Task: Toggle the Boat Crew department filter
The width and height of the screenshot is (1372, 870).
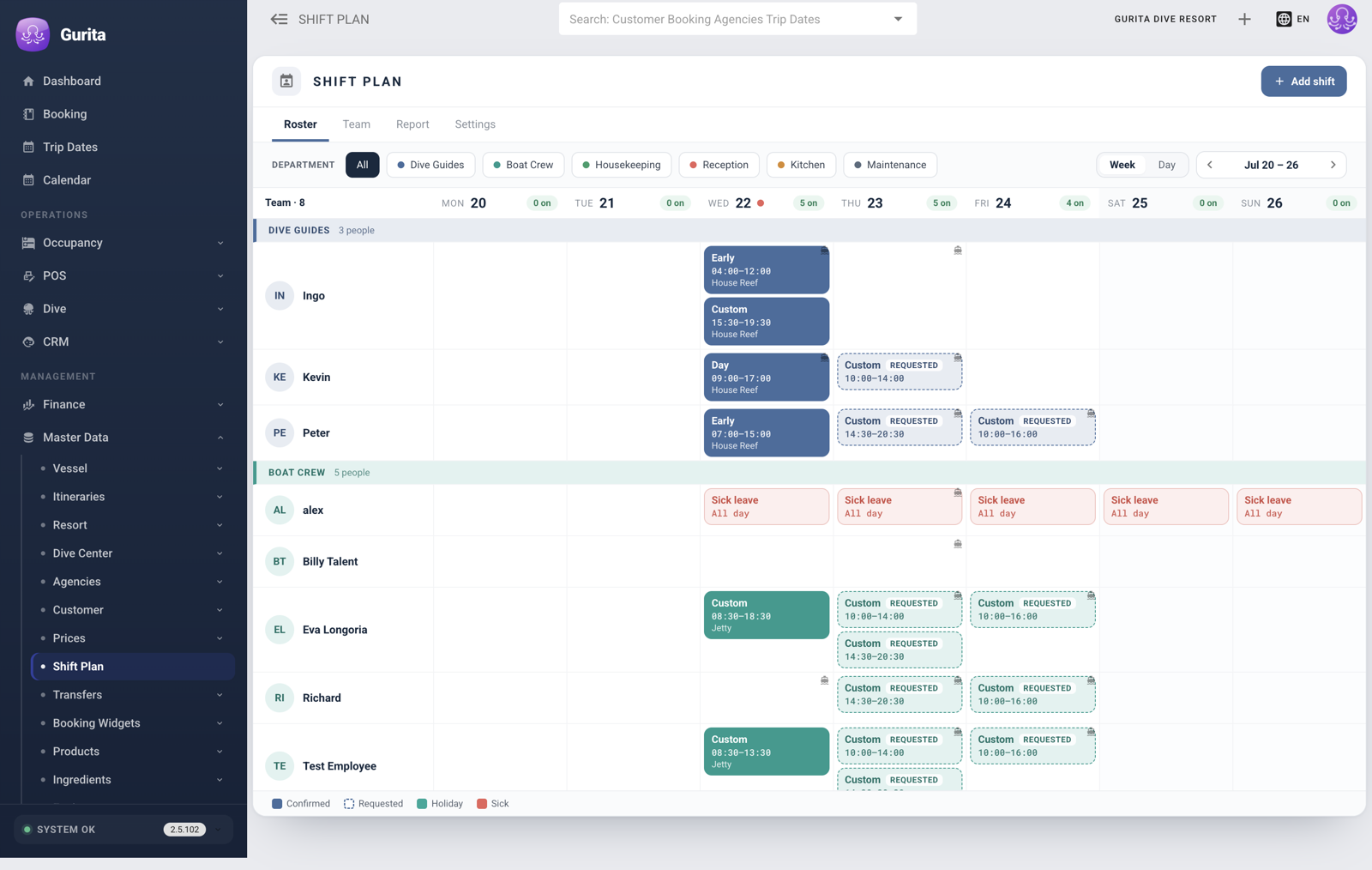Action: pyautogui.click(x=523, y=165)
